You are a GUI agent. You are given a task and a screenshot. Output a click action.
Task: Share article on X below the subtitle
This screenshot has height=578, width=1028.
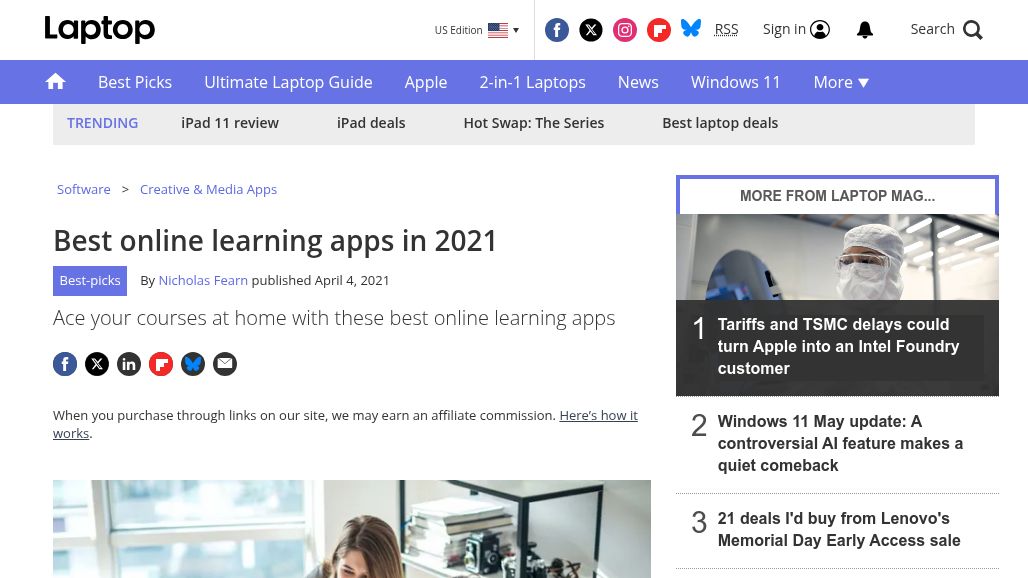[97, 364]
